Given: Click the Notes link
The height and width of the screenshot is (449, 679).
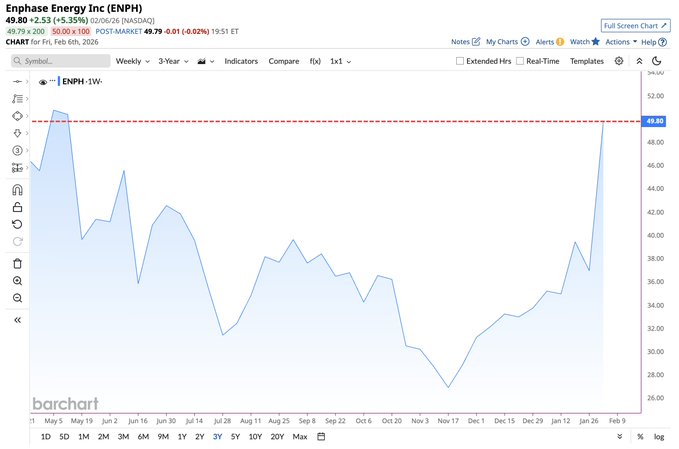Looking at the screenshot, I should 460,42.
